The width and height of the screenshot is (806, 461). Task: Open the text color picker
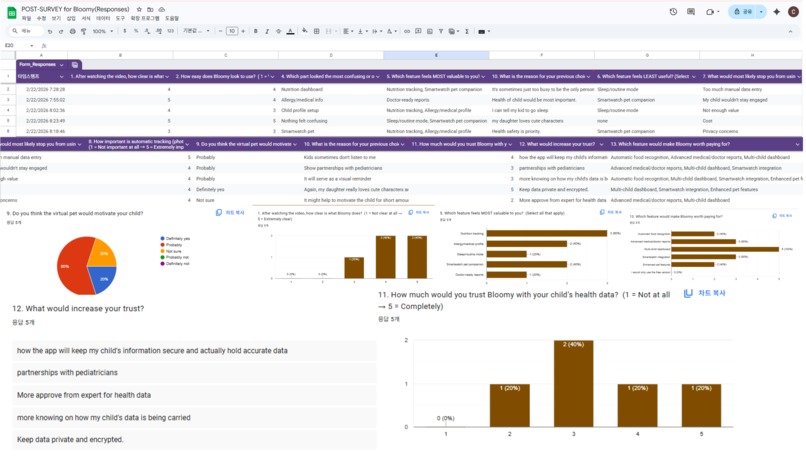(x=290, y=31)
